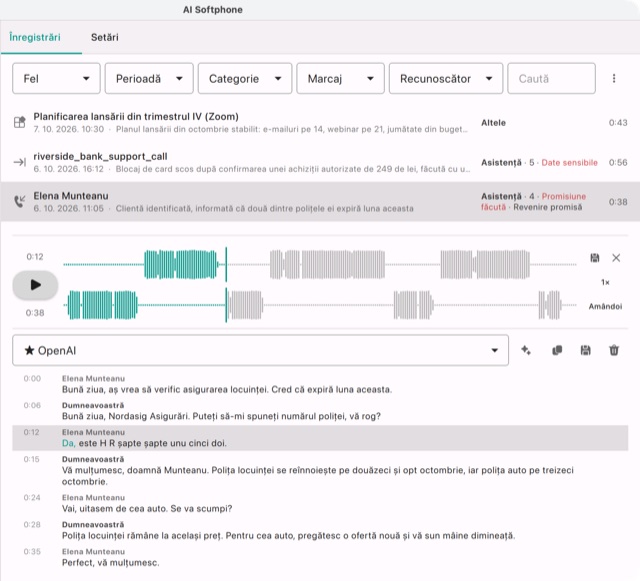Open the three-dot more options menu

(613, 78)
